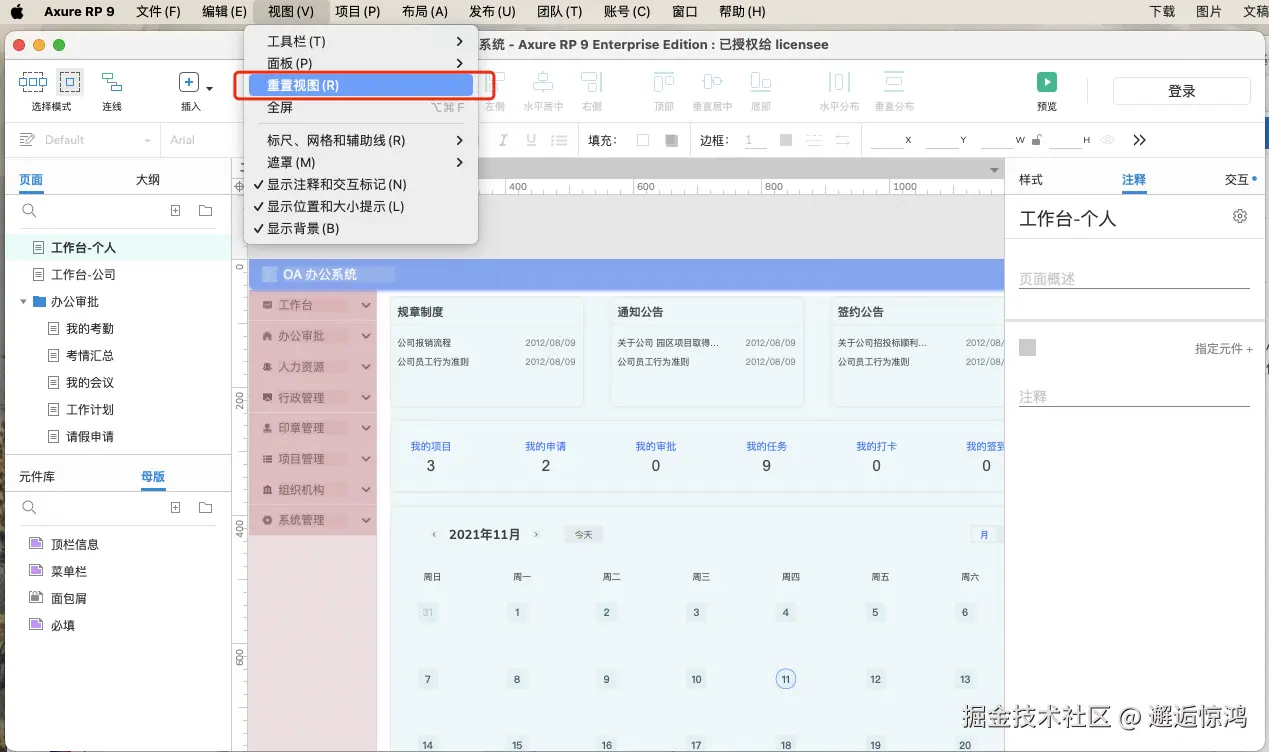Click the canvas origin crosshair icon
This screenshot has height=752, width=1269.
pyautogui.click(x=239, y=186)
